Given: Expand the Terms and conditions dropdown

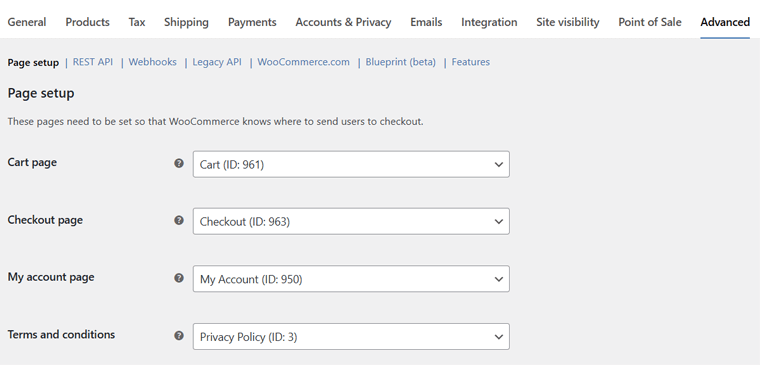Looking at the screenshot, I should [x=351, y=336].
